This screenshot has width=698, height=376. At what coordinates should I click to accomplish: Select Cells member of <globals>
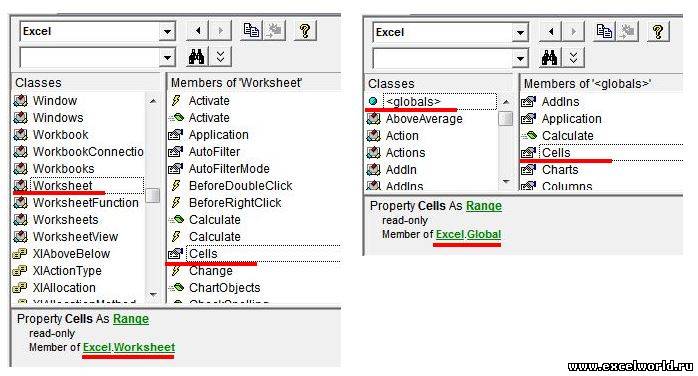(x=556, y=153)
